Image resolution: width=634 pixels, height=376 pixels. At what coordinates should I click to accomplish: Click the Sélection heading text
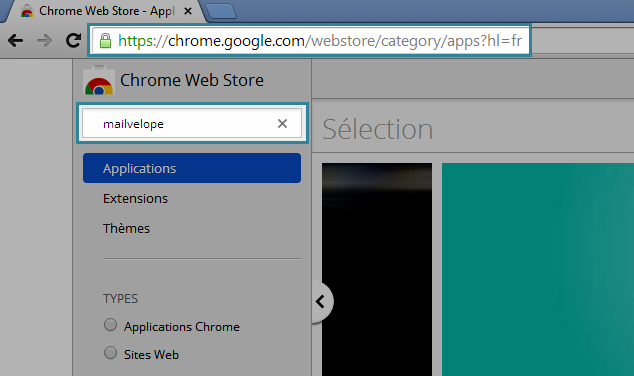click(x=378, y=129)
